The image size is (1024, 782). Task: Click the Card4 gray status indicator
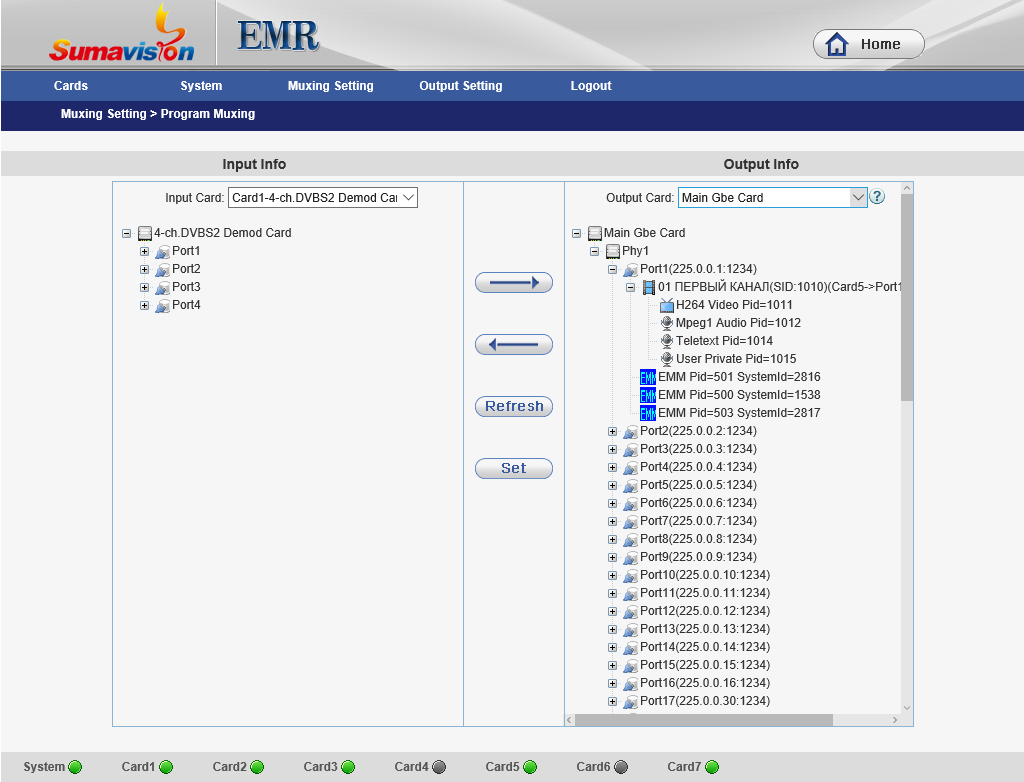click(x=439, y=767)
